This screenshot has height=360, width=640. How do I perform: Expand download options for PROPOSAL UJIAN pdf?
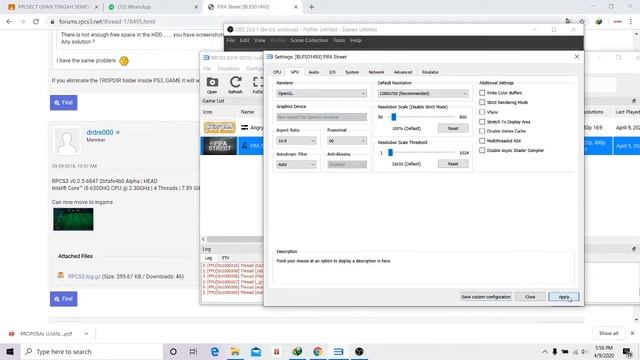pos(86,333)
